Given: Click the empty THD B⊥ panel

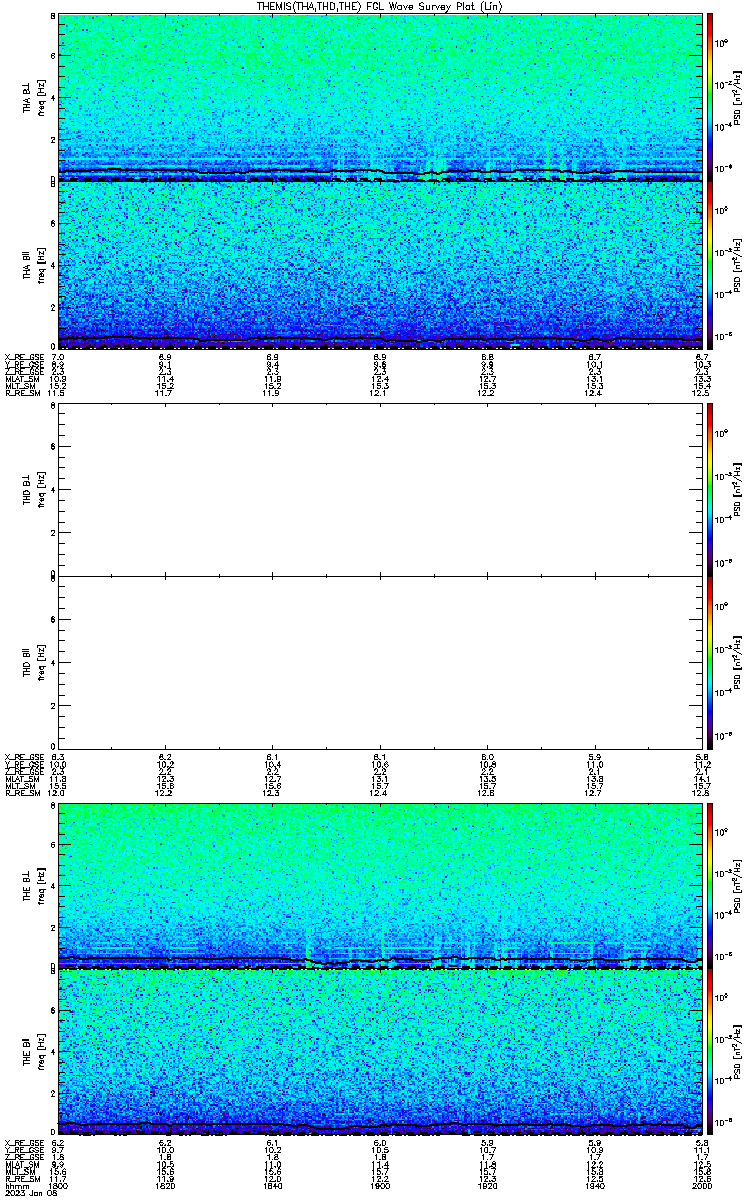Looking at the screenshot, I should 380,491.
